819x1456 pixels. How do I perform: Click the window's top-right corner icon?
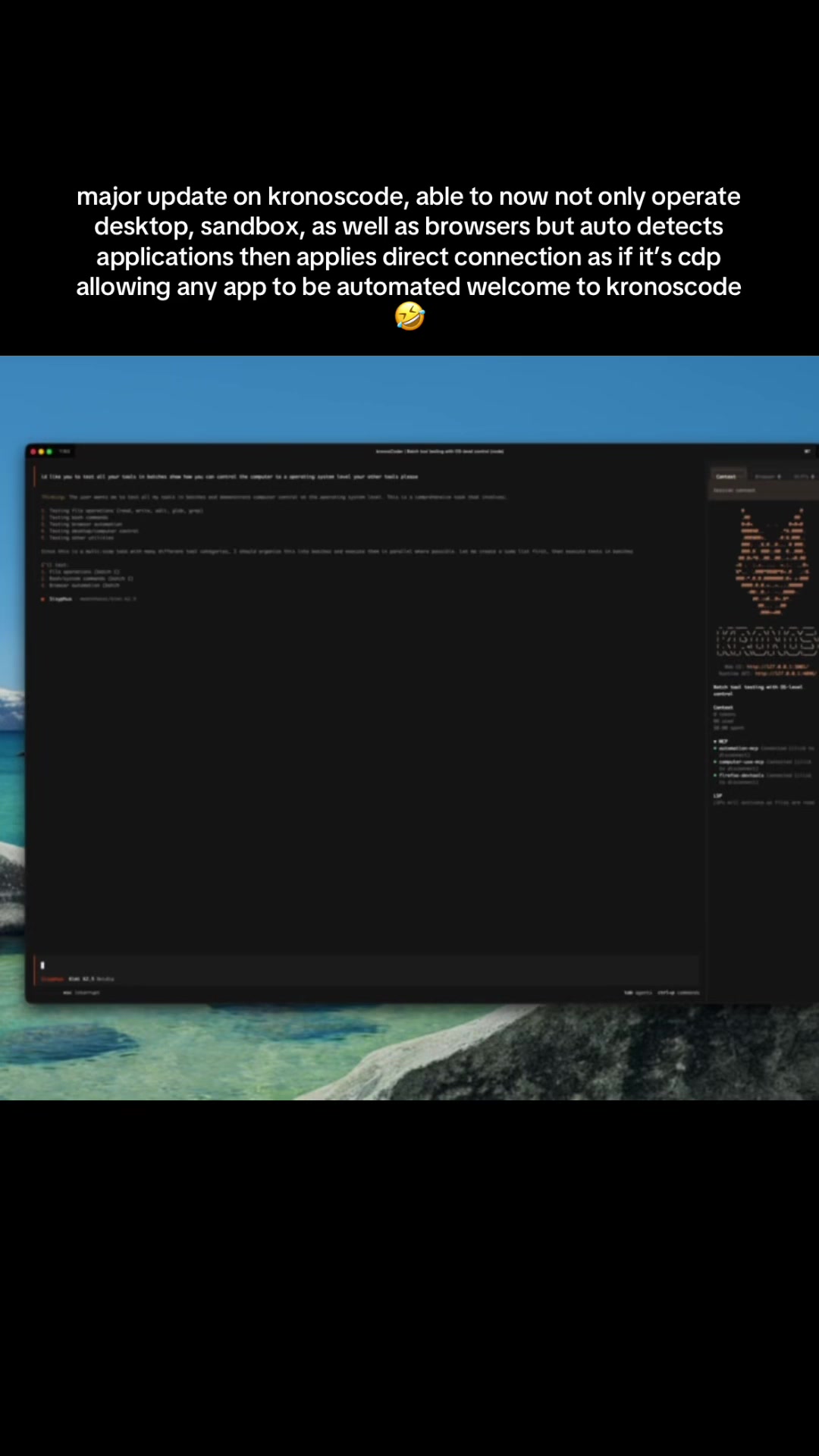(x=807, y=451)
